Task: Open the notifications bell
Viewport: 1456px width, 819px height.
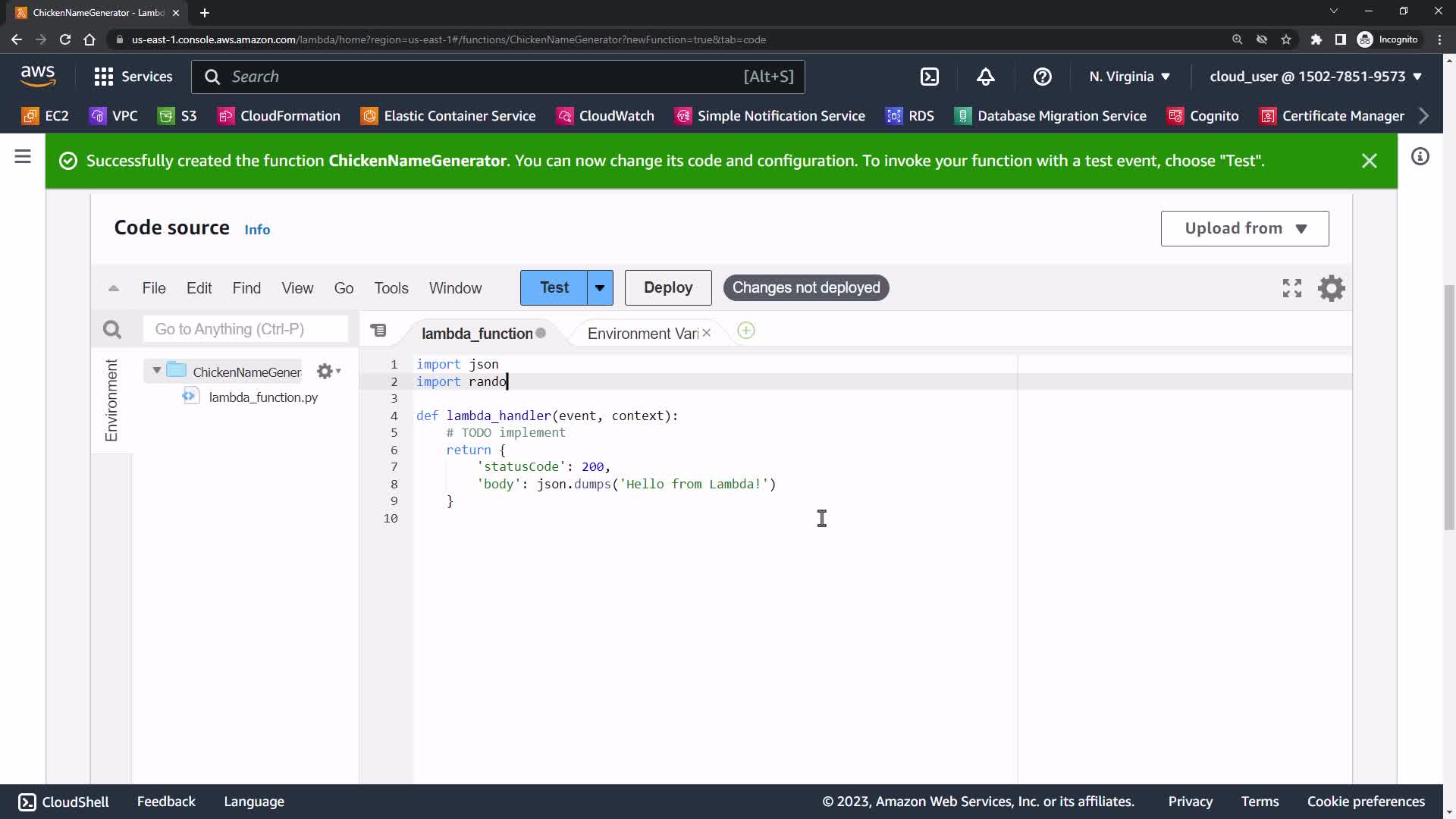Action: point(985,77)
